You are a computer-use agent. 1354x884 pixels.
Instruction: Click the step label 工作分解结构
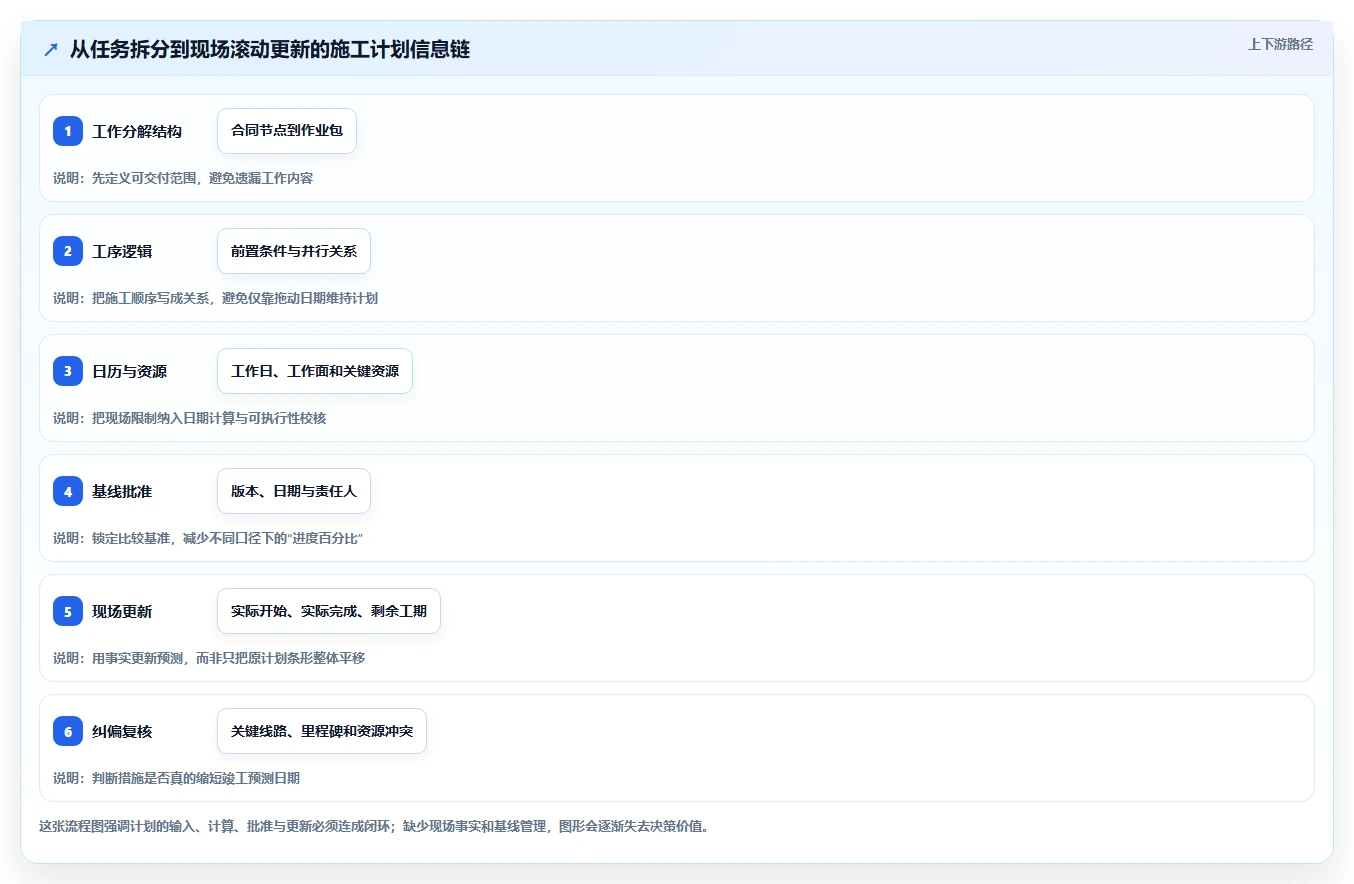pos(137,131)
